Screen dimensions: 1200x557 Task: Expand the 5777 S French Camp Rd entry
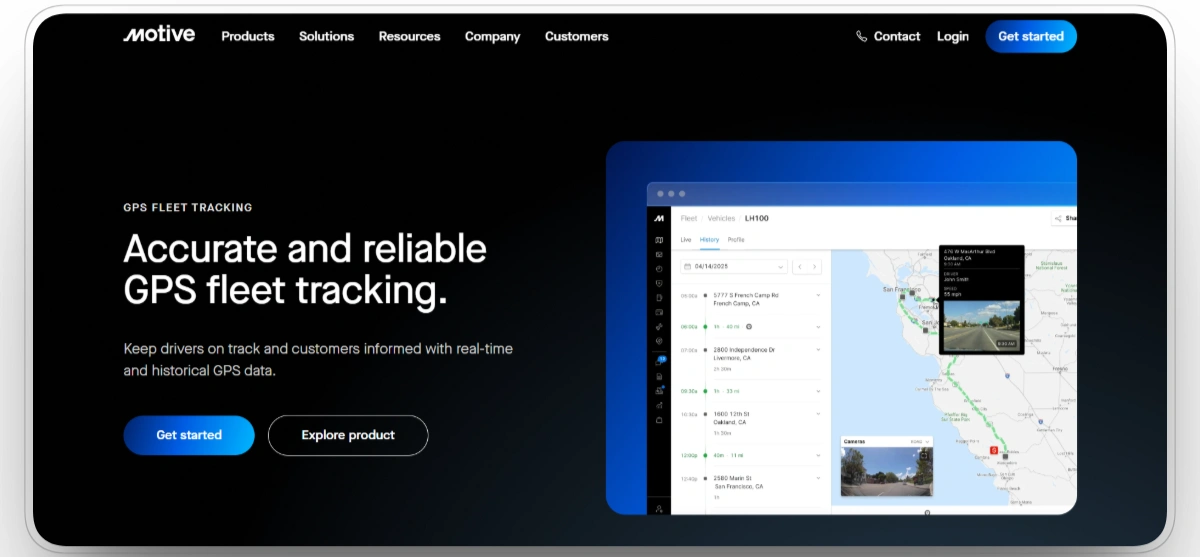click(x=818, y=295)
